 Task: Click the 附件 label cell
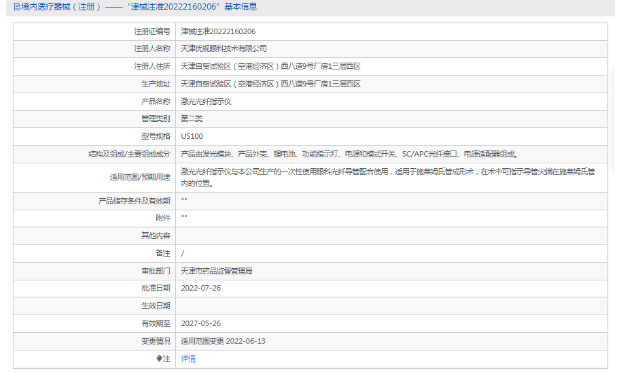pyautogui.click(x=95, y=218)
